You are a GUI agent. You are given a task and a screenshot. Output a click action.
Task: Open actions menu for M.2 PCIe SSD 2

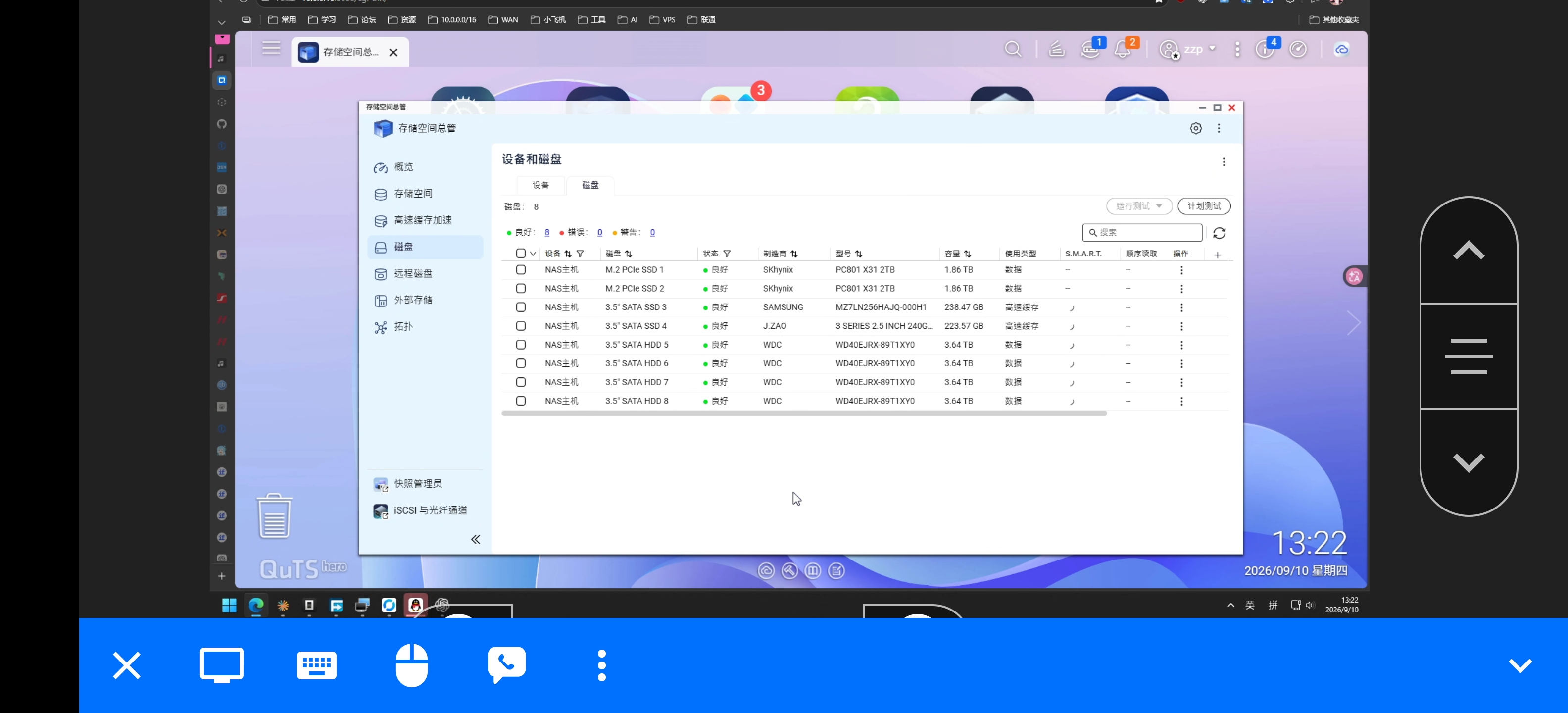pos(1181,289)
